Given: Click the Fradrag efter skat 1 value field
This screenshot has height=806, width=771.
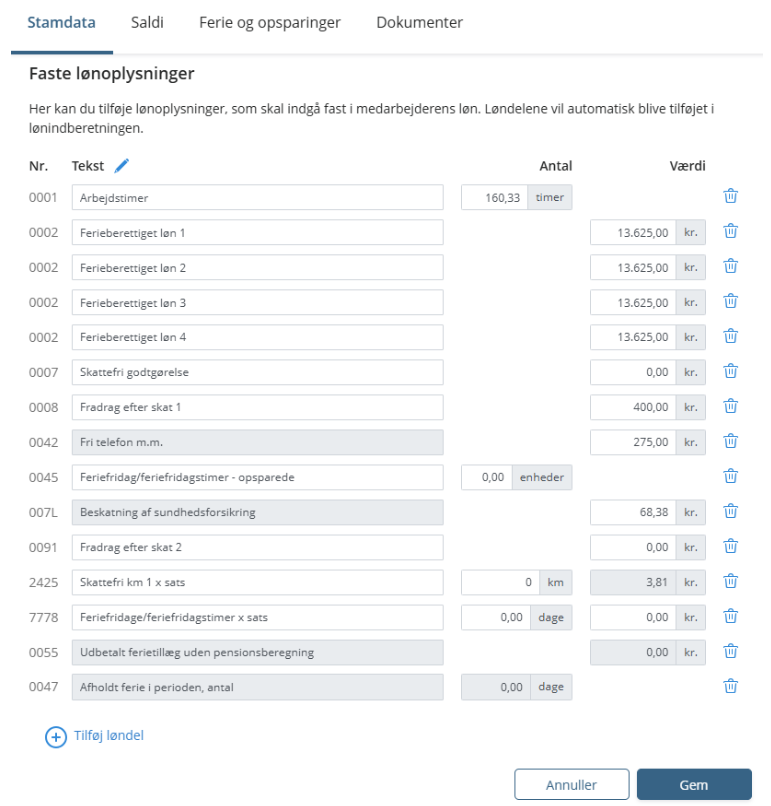Looking at the screenshot, I should [632, 407].
